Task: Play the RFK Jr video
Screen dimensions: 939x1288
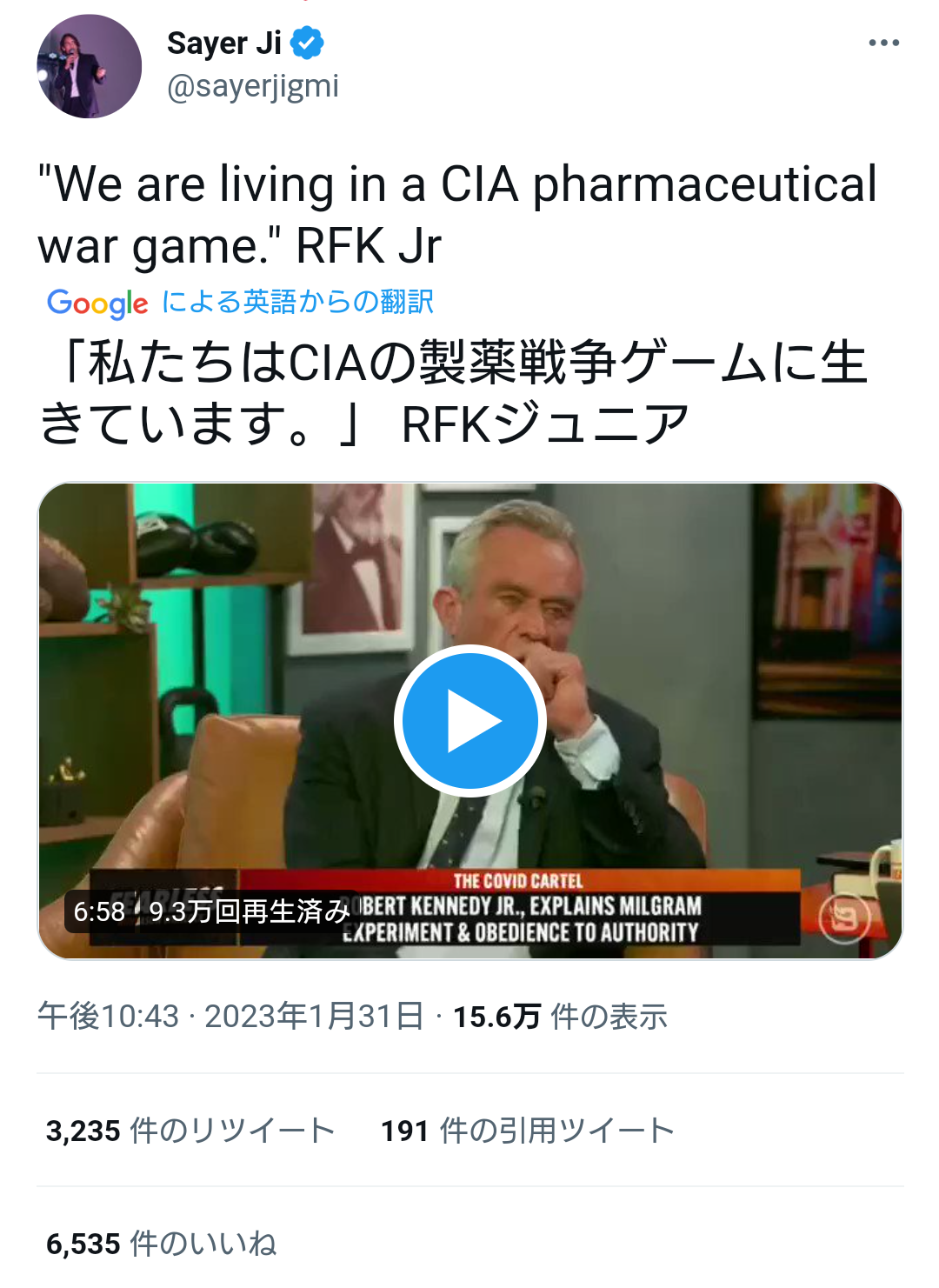Action: click(x=470, y=721)
